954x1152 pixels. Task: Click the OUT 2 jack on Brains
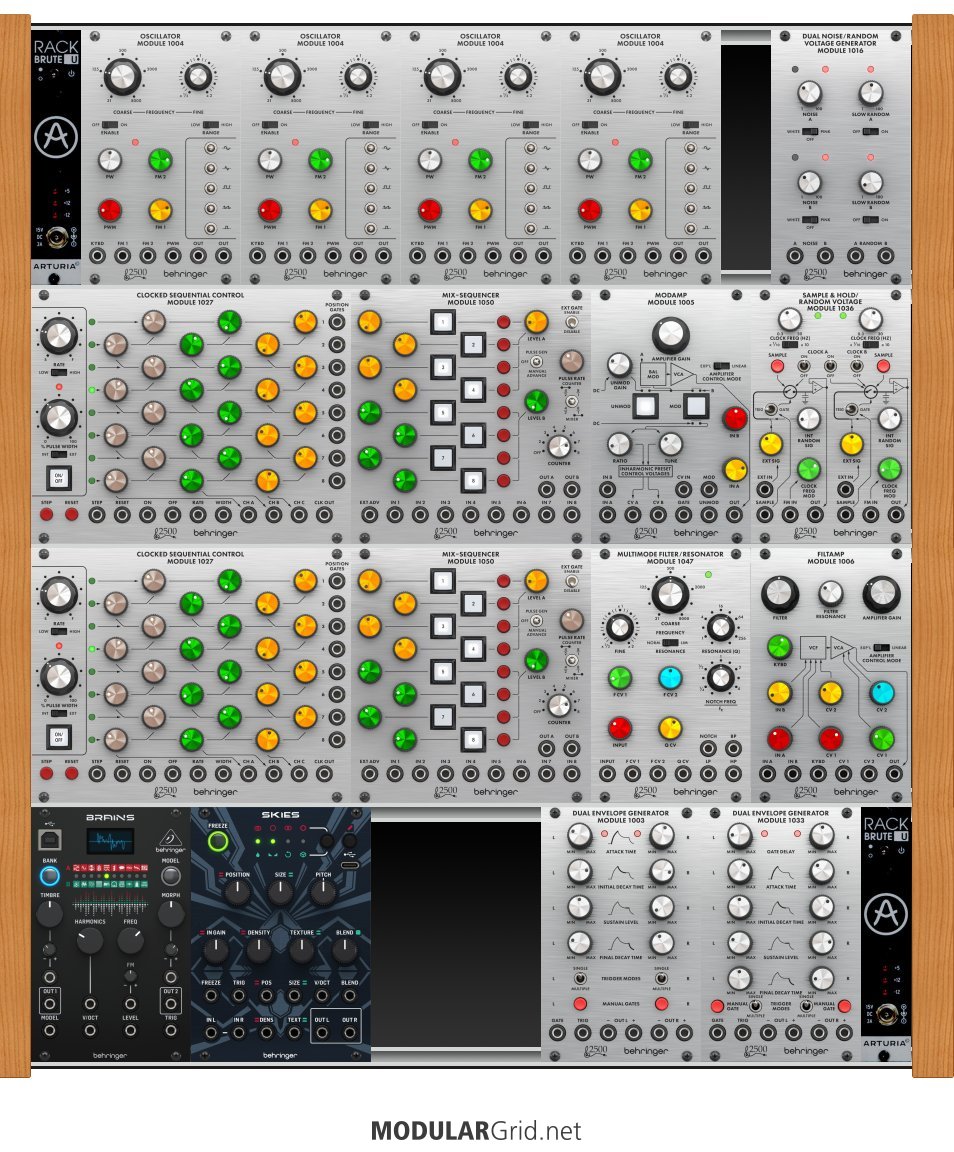tap(171, 1004)
